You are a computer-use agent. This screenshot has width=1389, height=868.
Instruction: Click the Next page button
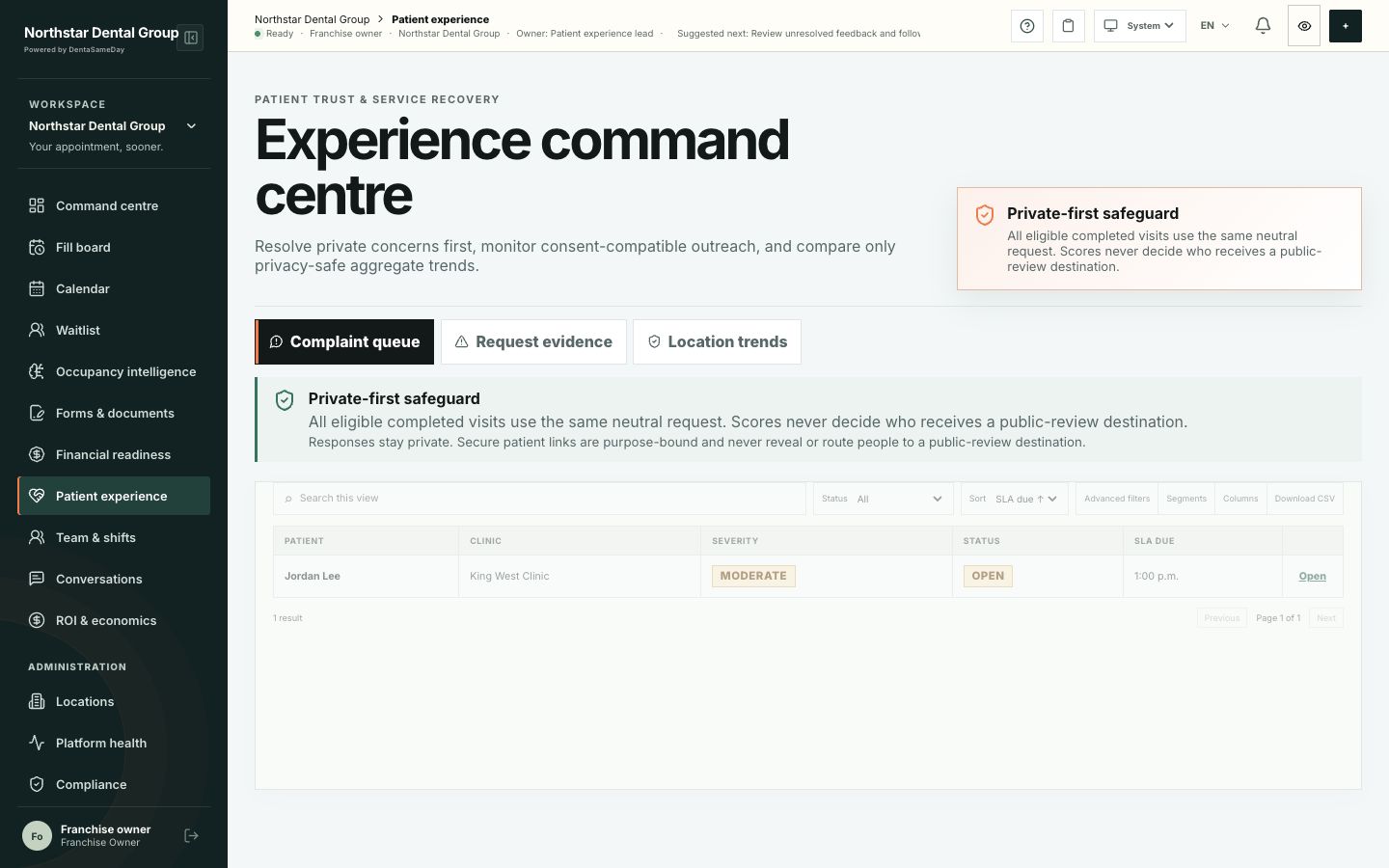(1326, 618)
